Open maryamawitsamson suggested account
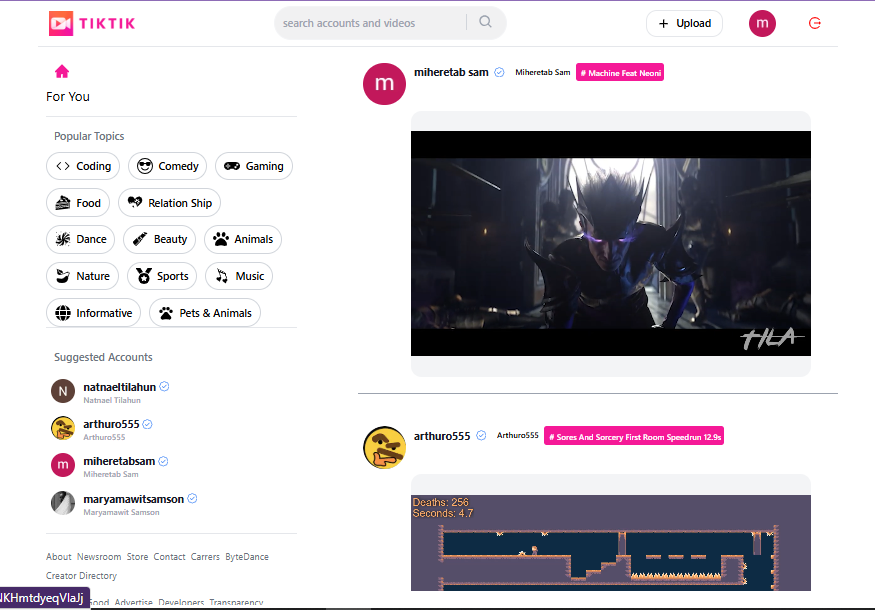This screenshot has width=875, height=610. point(133,498)
